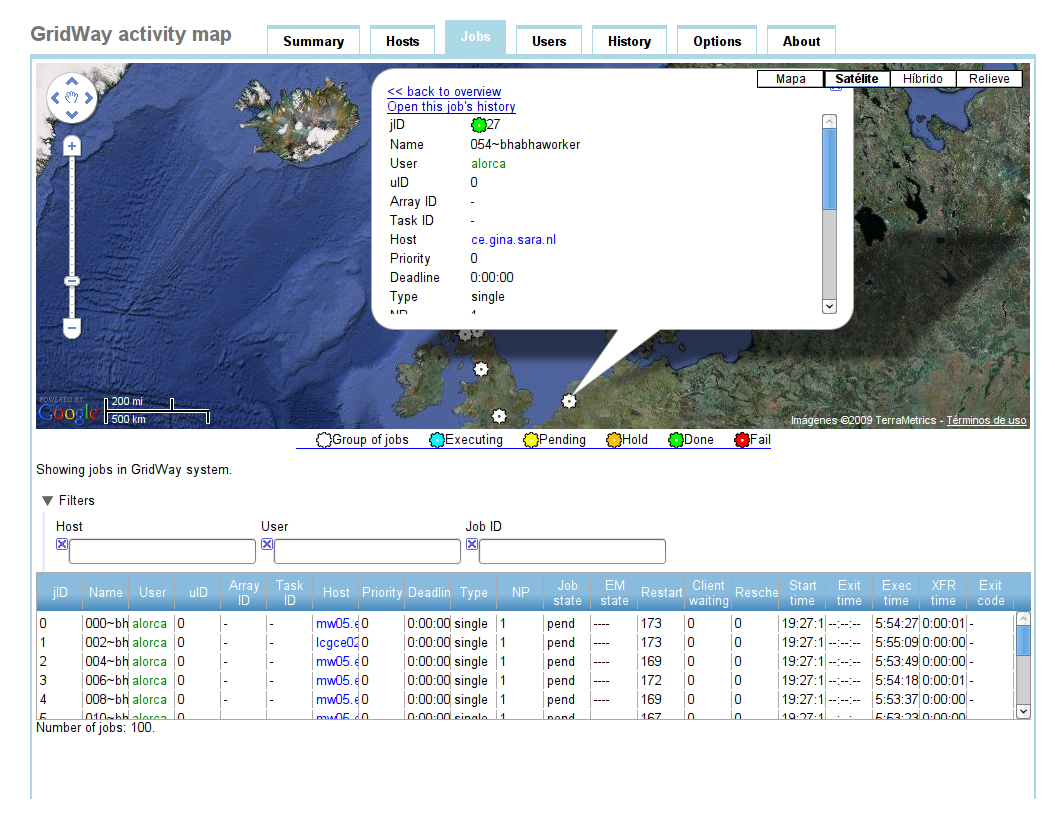This screenshot has width=1055, height=821.
Task: Open the History tab
Action: click(x=629, y=41)
